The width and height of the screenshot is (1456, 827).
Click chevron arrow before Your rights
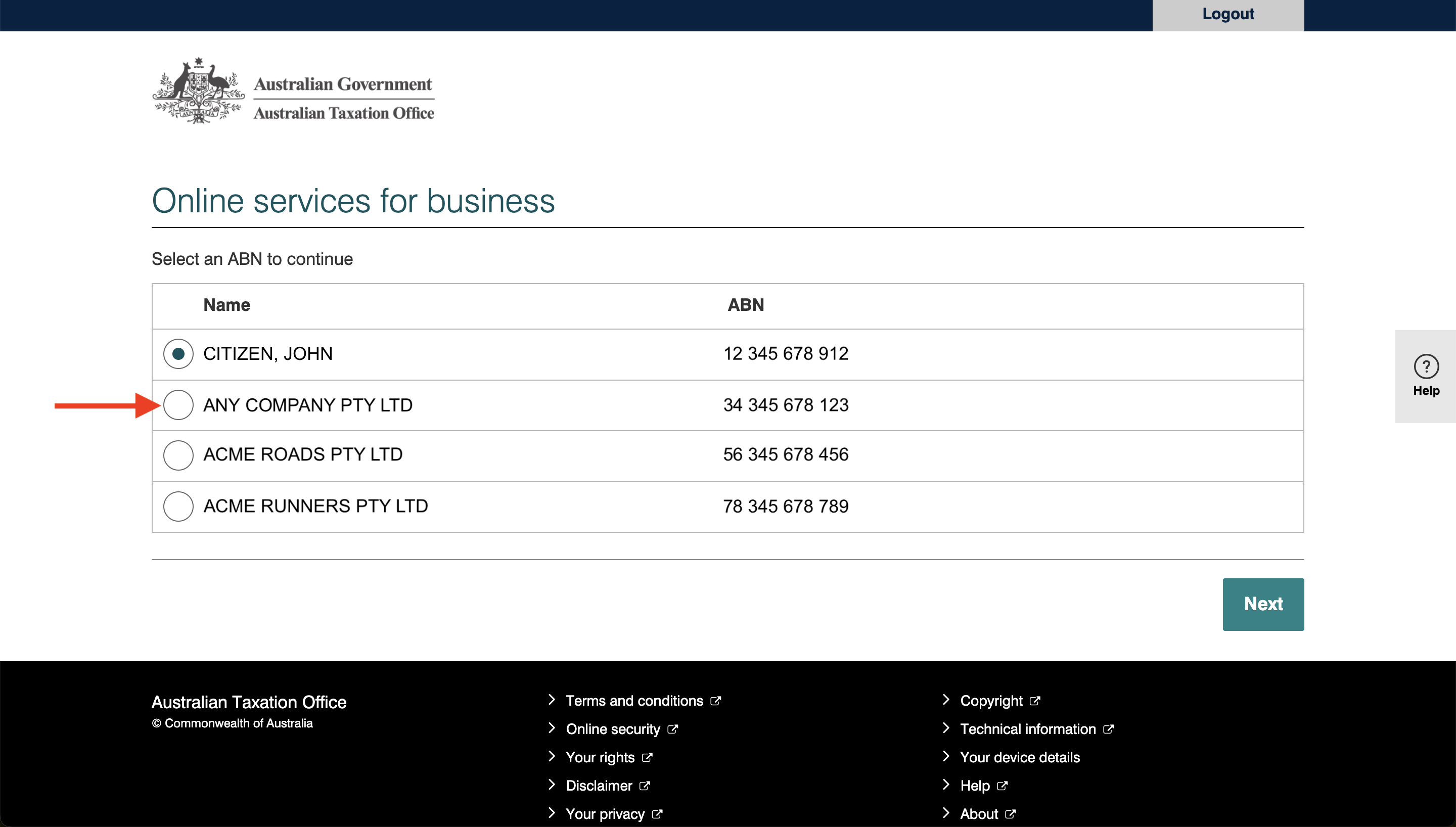[x=552, y=756]
